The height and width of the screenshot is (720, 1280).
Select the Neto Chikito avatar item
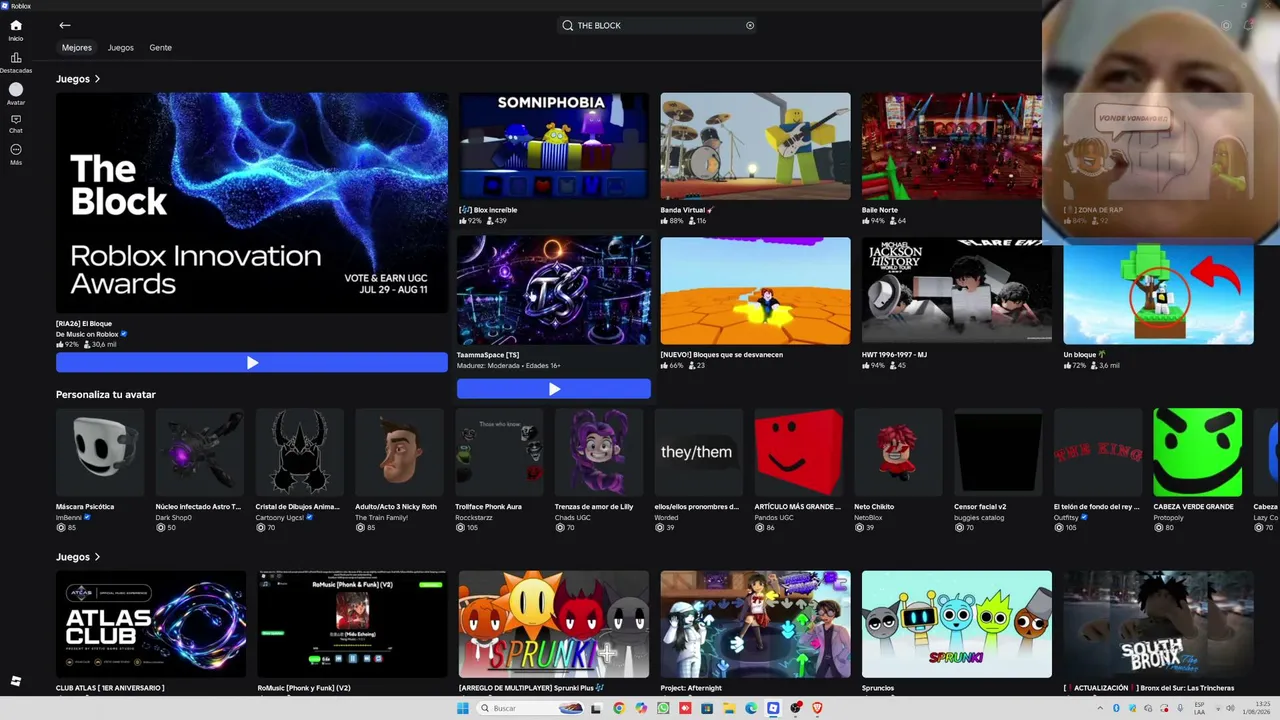click(x=898, y=452)
